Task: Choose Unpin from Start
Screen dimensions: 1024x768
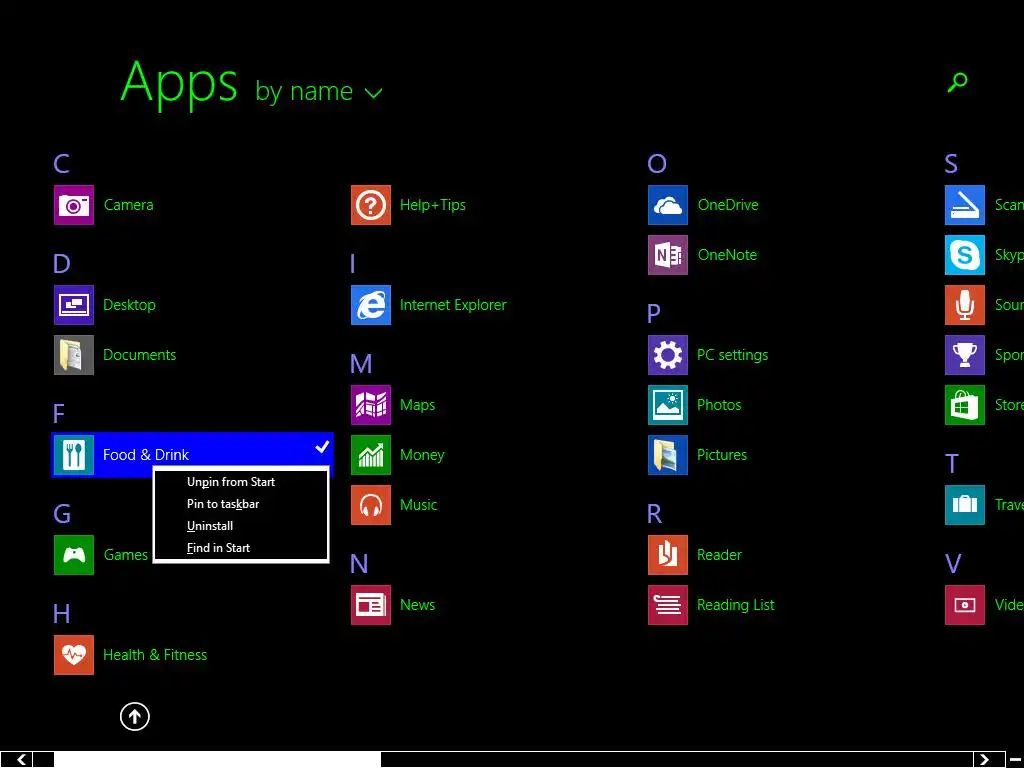Action: [231, 482]
